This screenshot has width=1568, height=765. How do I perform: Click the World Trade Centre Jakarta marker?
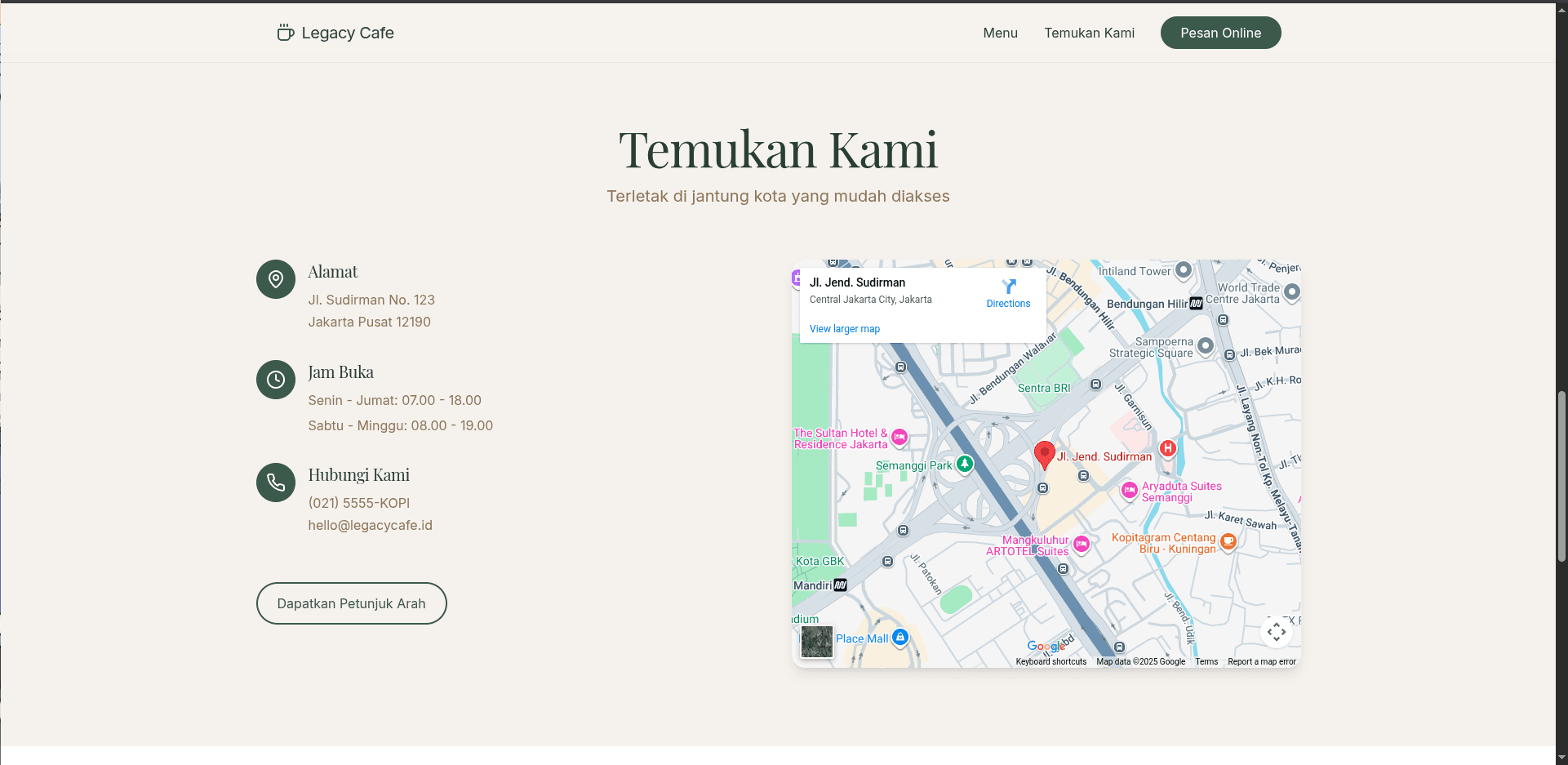tap(1291, 291)
